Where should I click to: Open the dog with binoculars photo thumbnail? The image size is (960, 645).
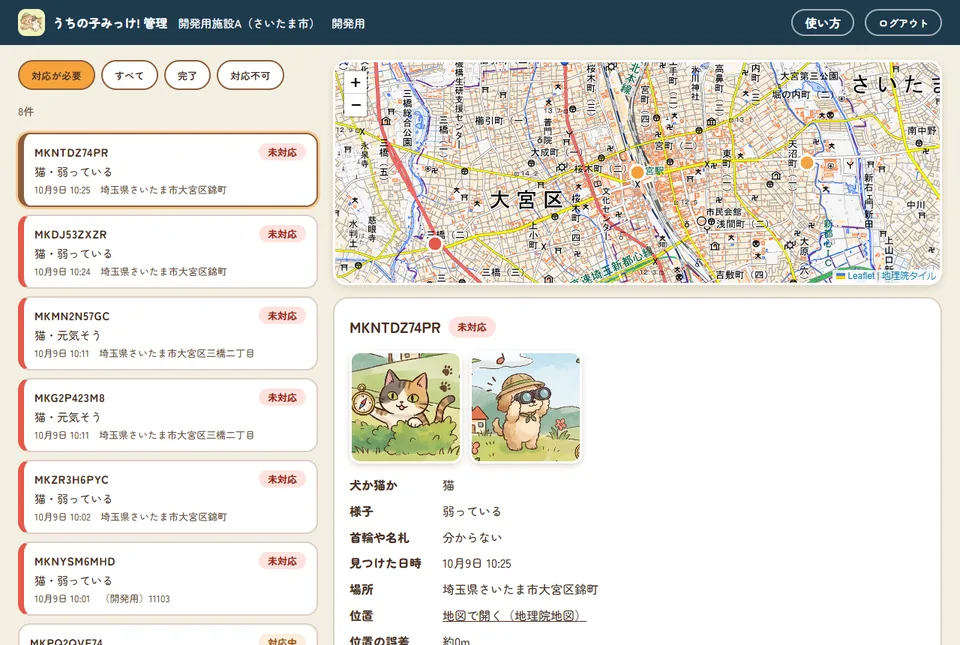[525, 407]
